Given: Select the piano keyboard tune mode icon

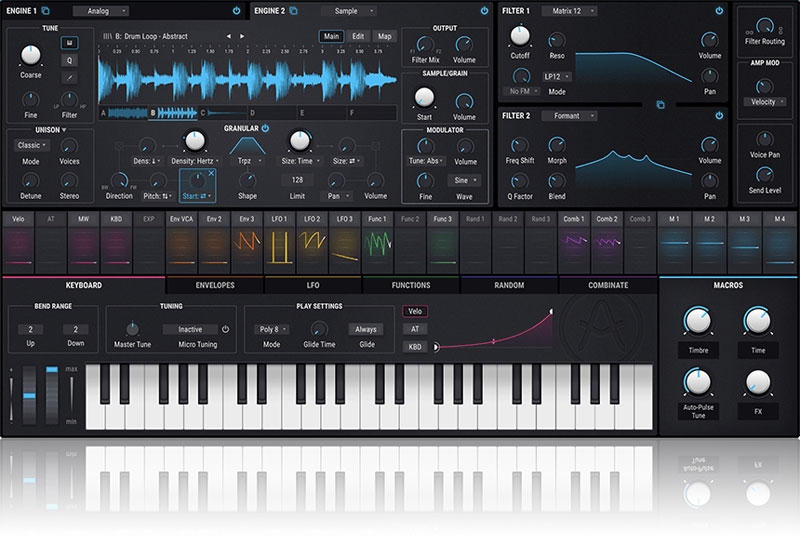Looking at the screenshot, I should (x=70, y=42).
